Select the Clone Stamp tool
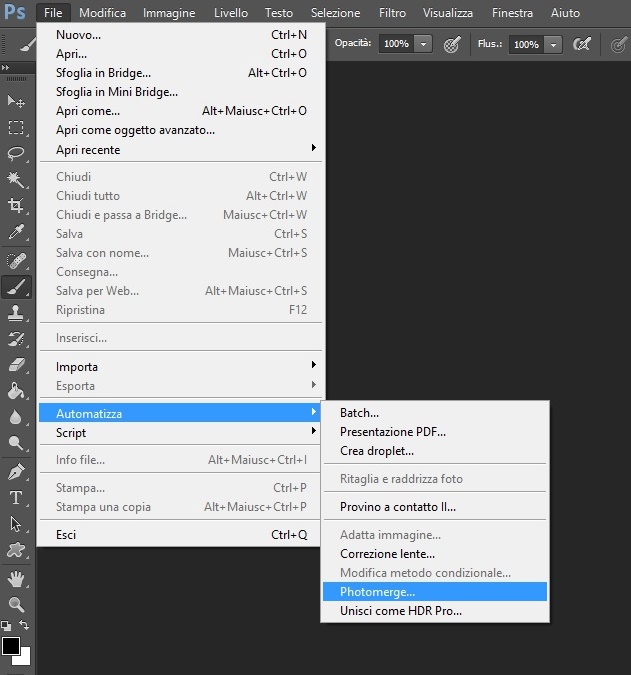This screenshot has height=675, width=631. pyautogui.click(x=16, y=313)
